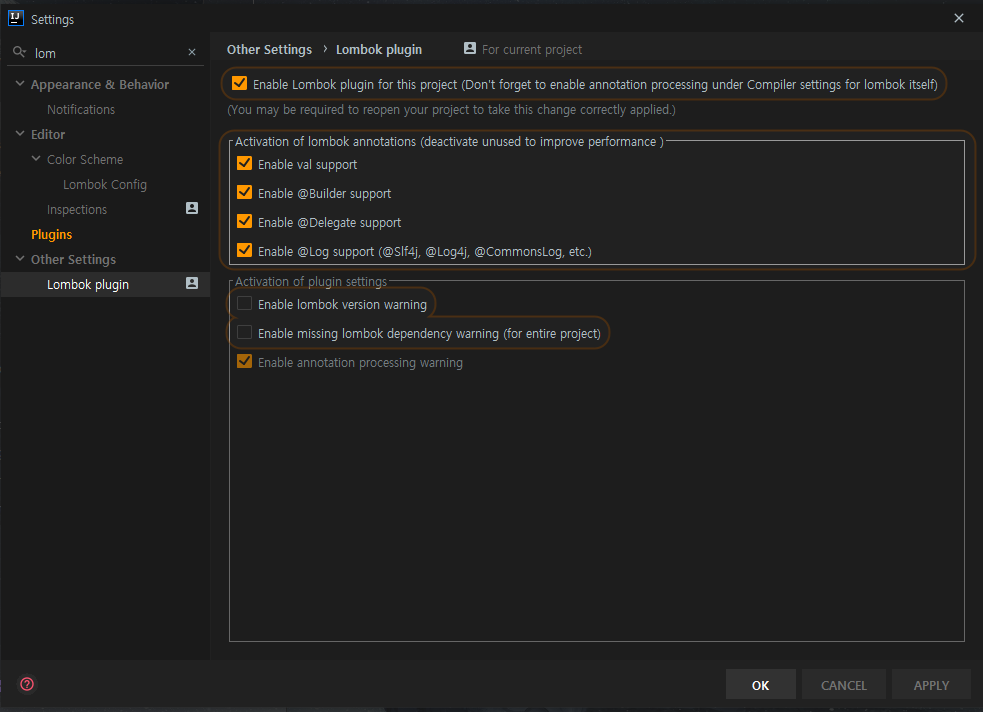Uncheck Enable @Delegate support
983x712 pixels.
244,221
